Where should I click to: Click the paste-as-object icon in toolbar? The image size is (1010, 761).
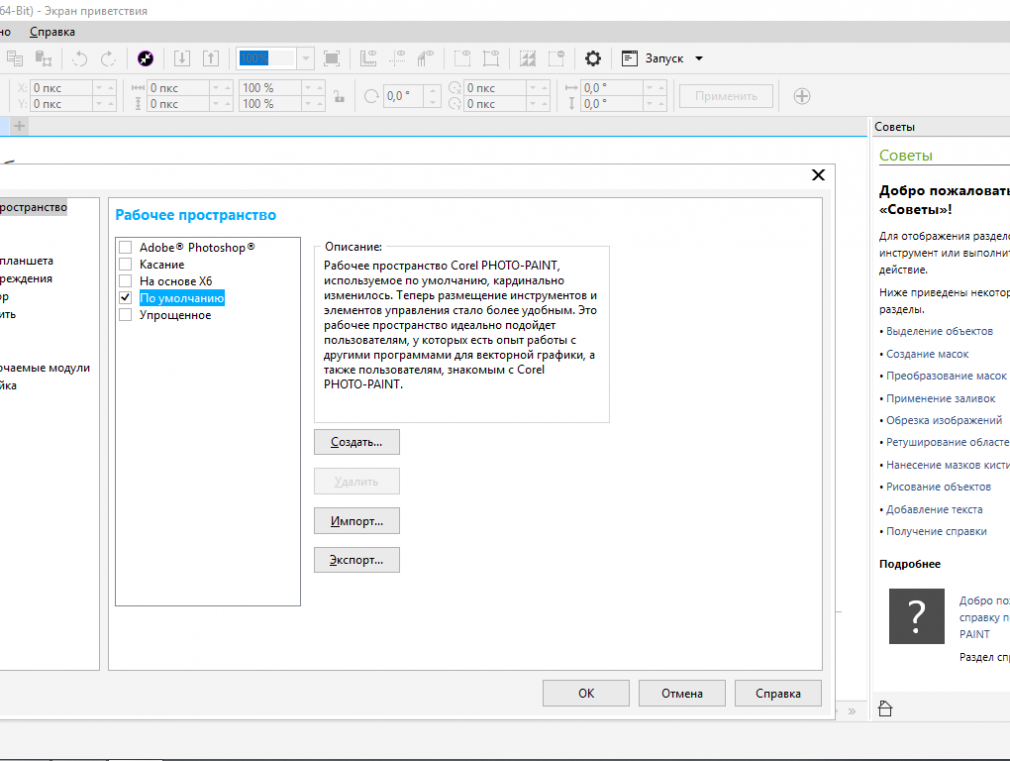pos(43,59)
